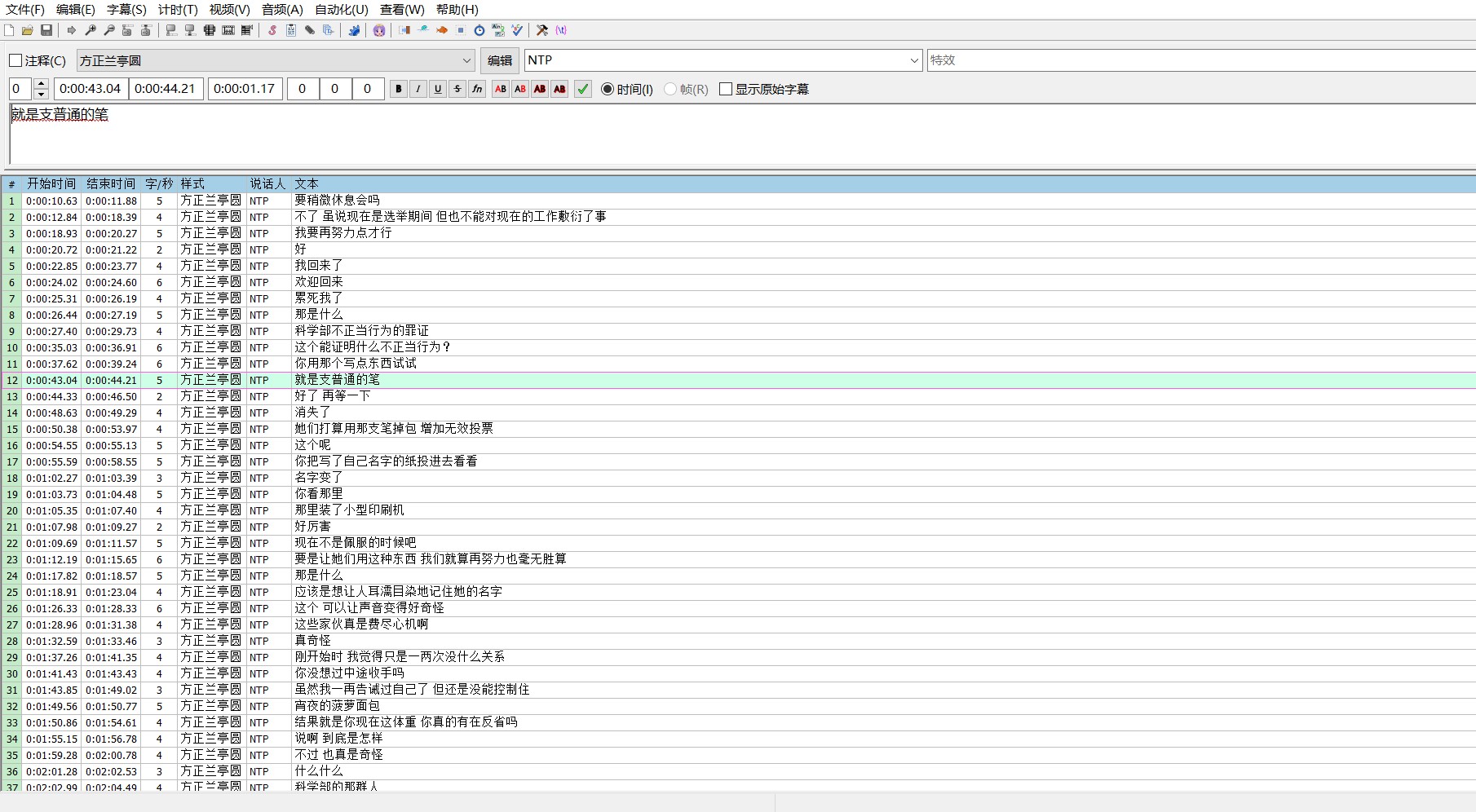Select subtitle row 宵夜的菠萝面包
1476x812 pixels.
[x=738, y=706]
